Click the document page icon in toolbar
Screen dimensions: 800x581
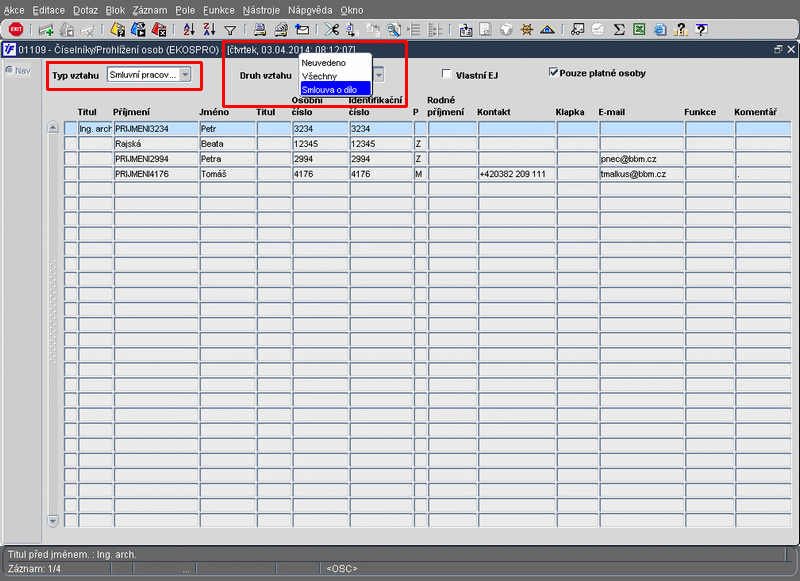486,30
